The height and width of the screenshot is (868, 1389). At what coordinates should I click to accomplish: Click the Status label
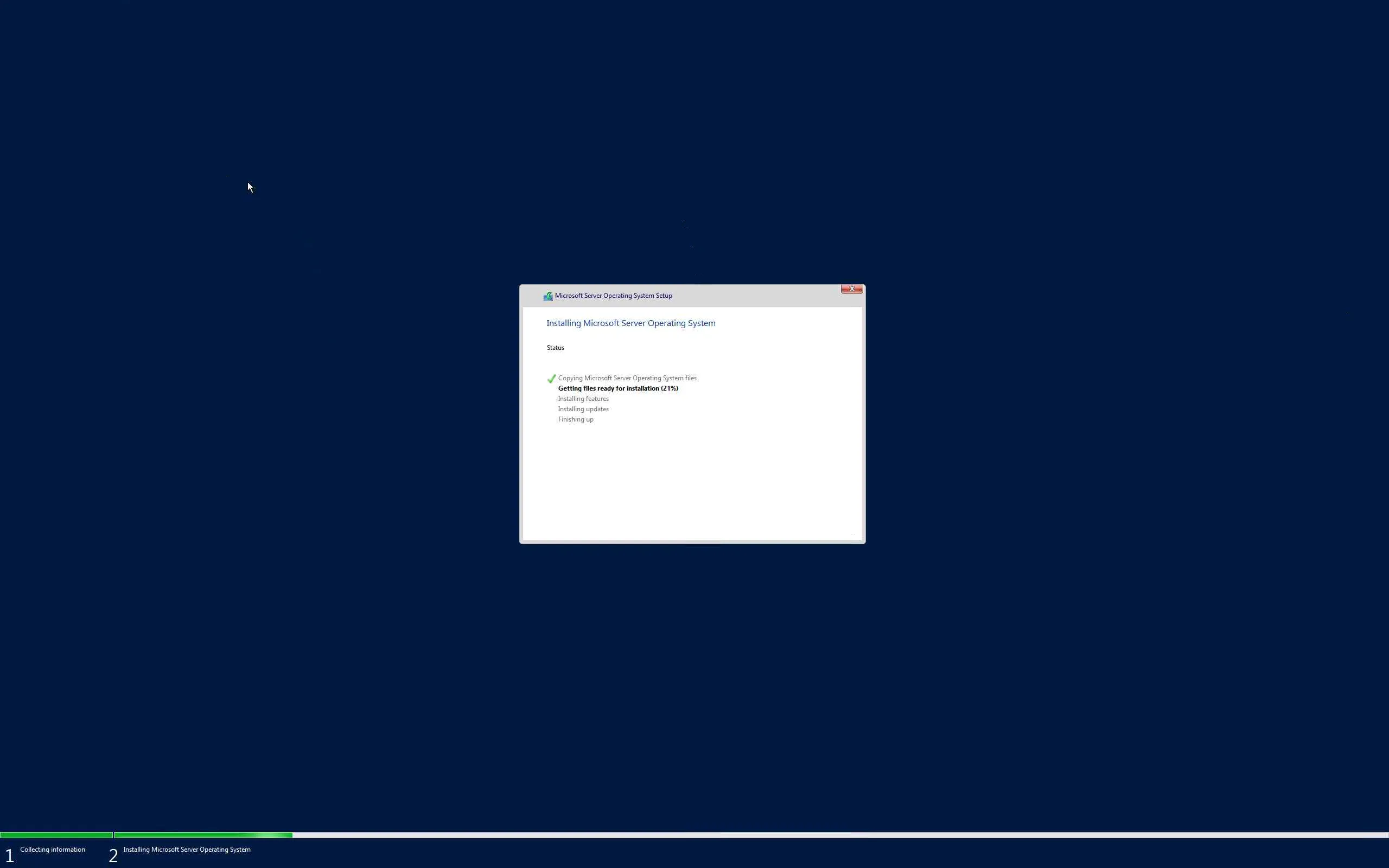tap(555, 348)
